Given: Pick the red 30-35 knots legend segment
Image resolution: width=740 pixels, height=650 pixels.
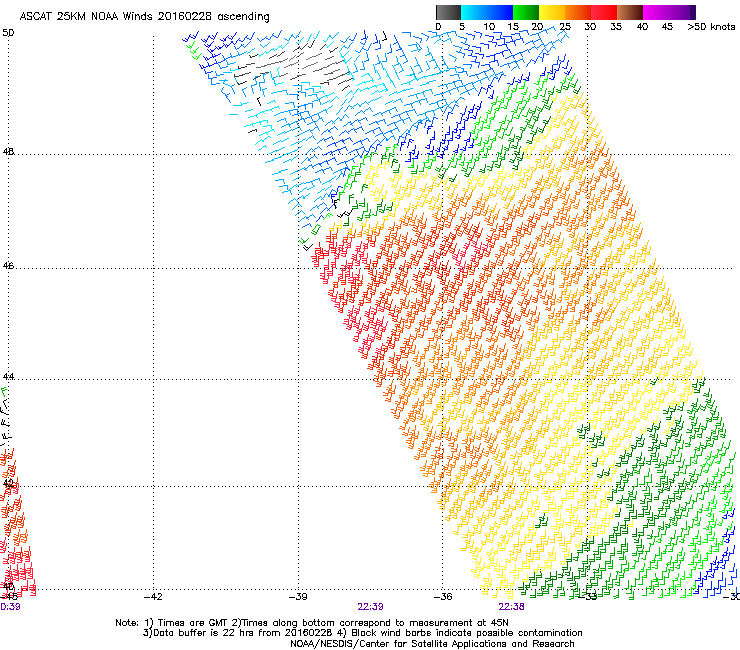Looking at the screenshot, I should 604,12.
